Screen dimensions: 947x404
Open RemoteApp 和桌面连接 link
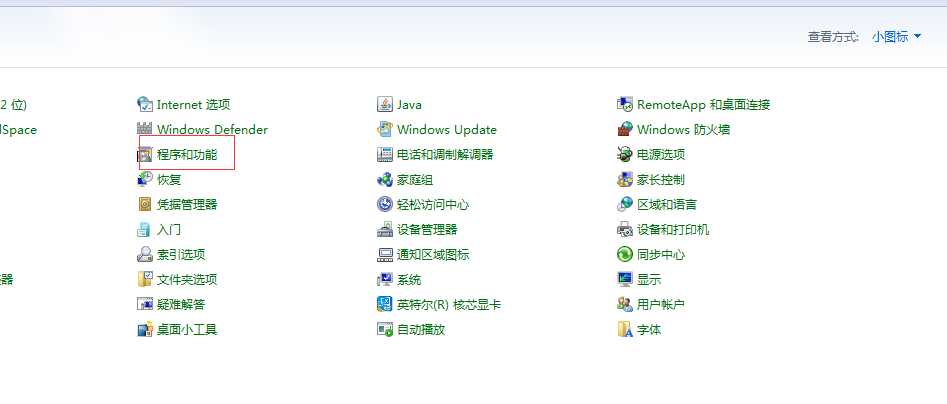click(x=704, y=104)
